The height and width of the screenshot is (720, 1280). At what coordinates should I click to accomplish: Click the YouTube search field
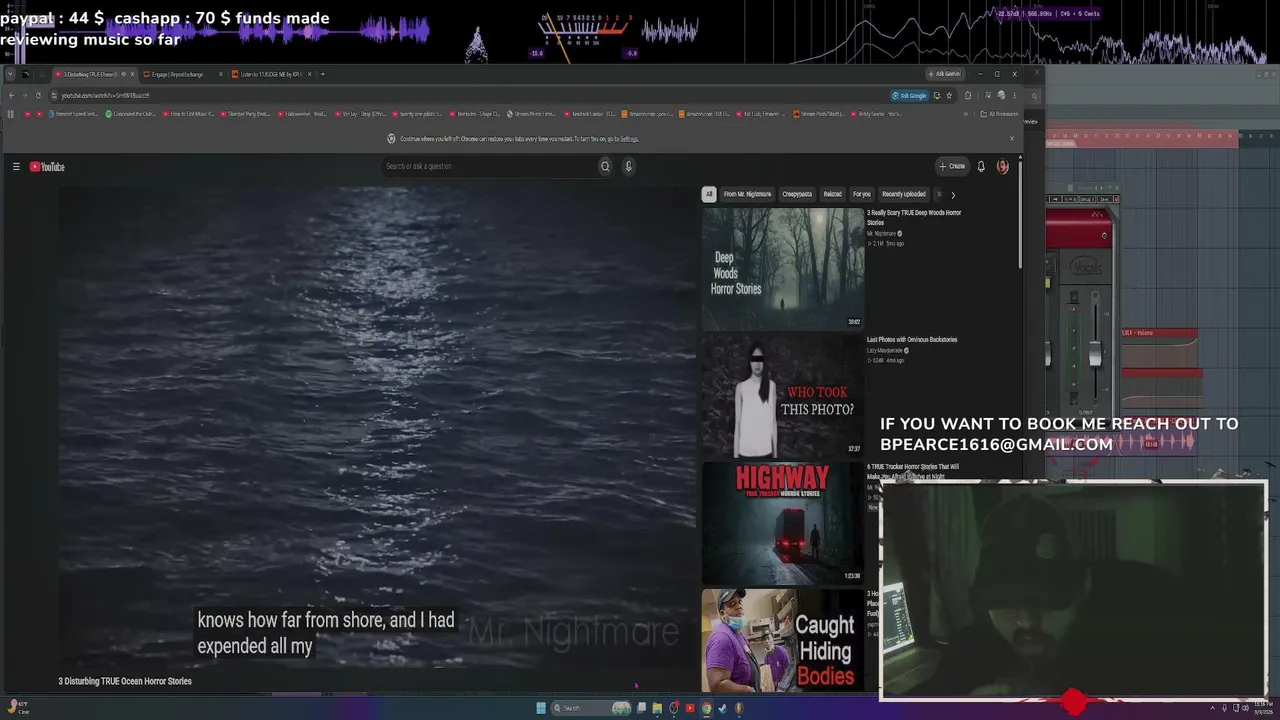click(489, 167)
